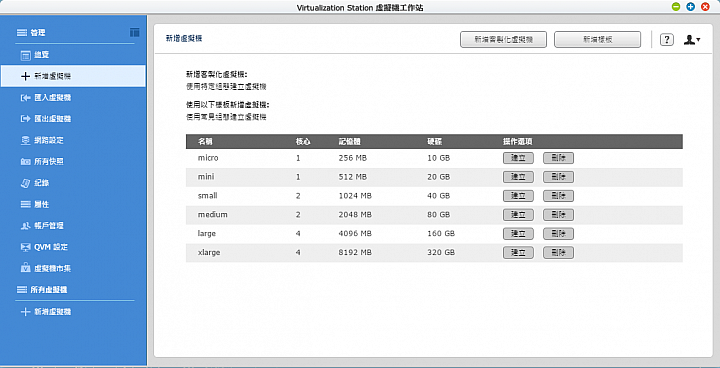Click the 操作選項 column header
The image size is (720, 368).
[518, 142]
